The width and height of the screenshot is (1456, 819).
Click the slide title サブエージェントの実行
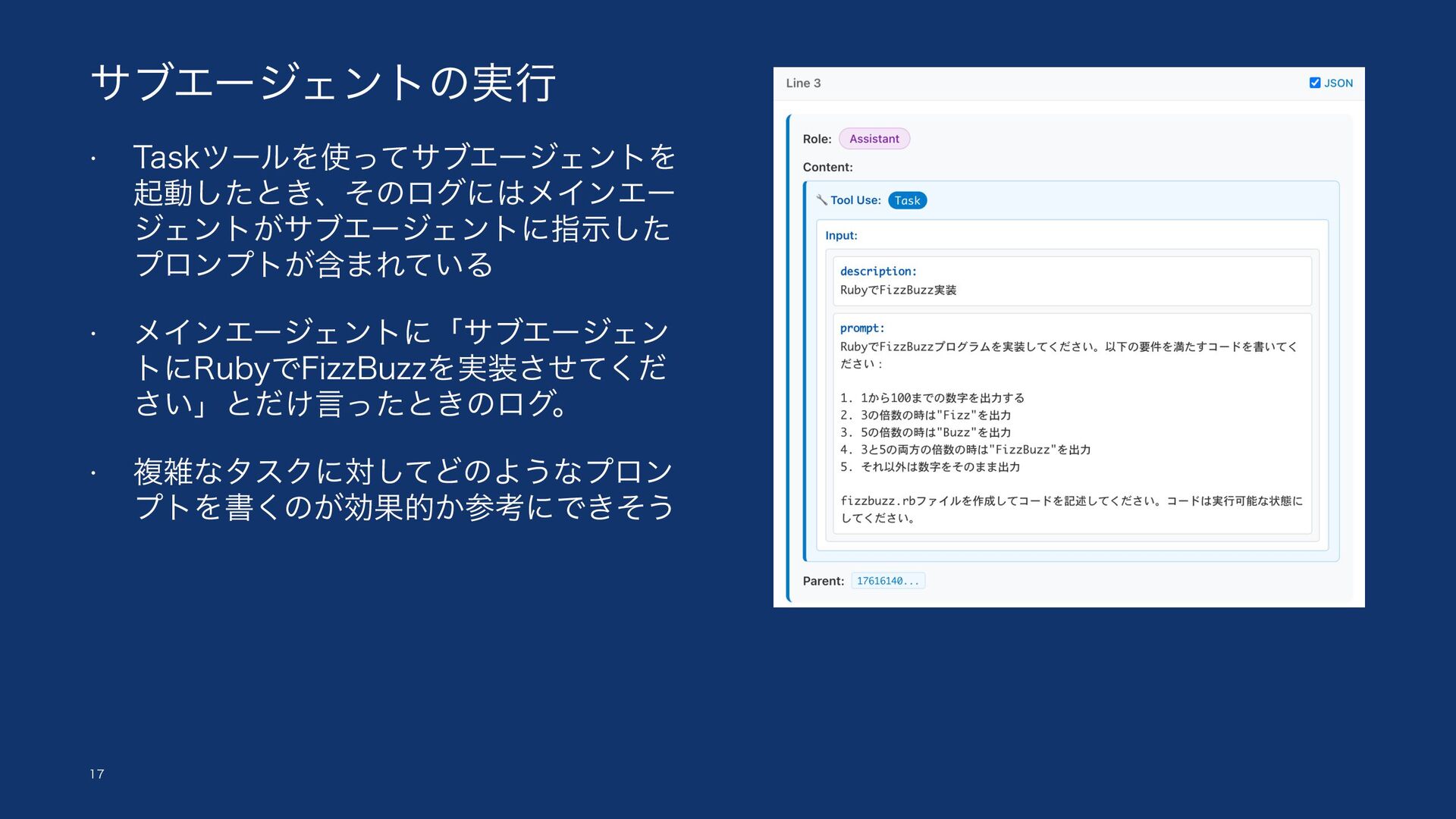pos(323,83)
